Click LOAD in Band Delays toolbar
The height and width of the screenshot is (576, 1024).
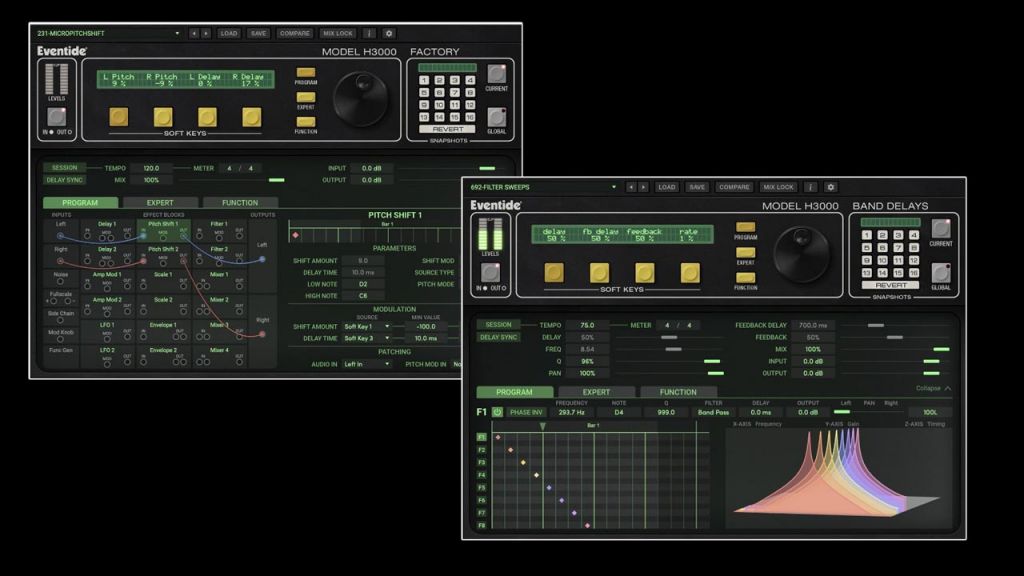point(667,187)
